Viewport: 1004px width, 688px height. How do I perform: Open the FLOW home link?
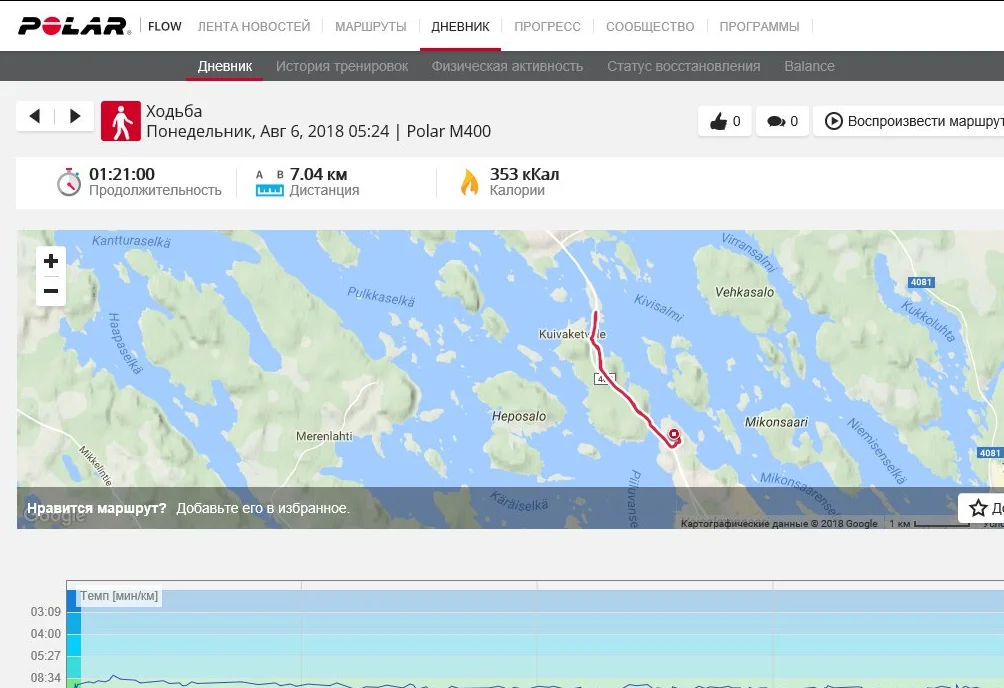(x=165, y=26)
